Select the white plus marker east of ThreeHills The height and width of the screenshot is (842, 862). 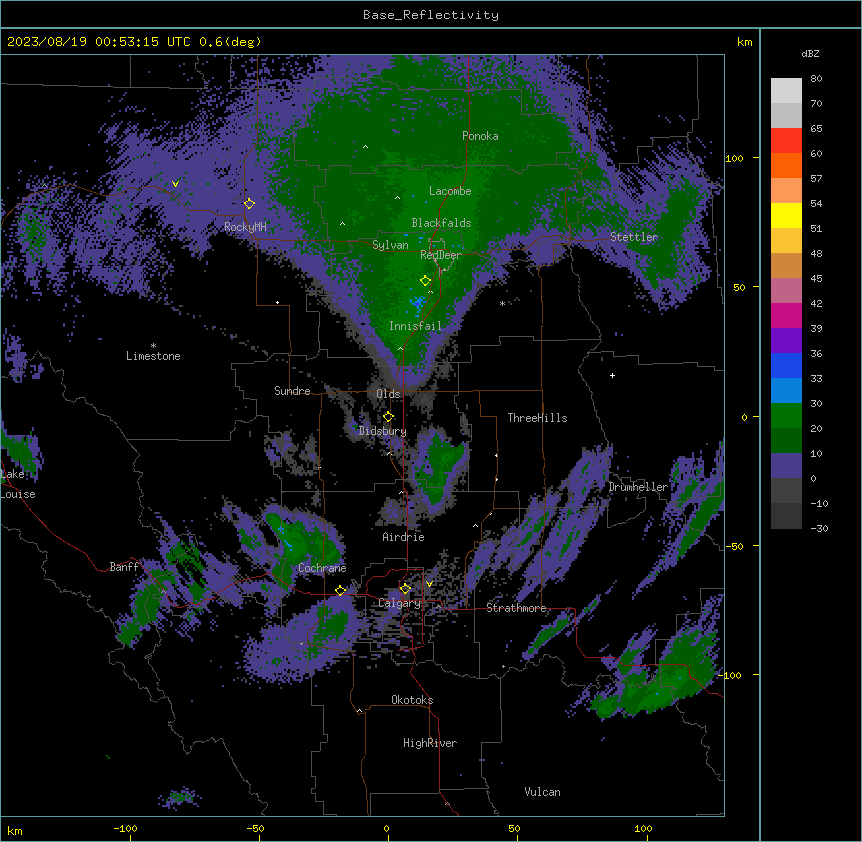point(612,375)
